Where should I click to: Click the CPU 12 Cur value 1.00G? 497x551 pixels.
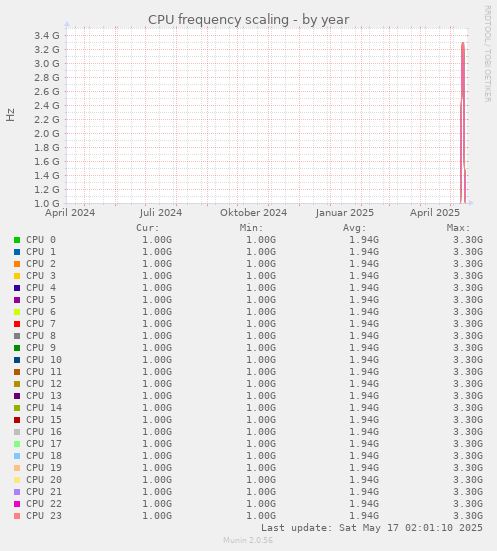157,384
